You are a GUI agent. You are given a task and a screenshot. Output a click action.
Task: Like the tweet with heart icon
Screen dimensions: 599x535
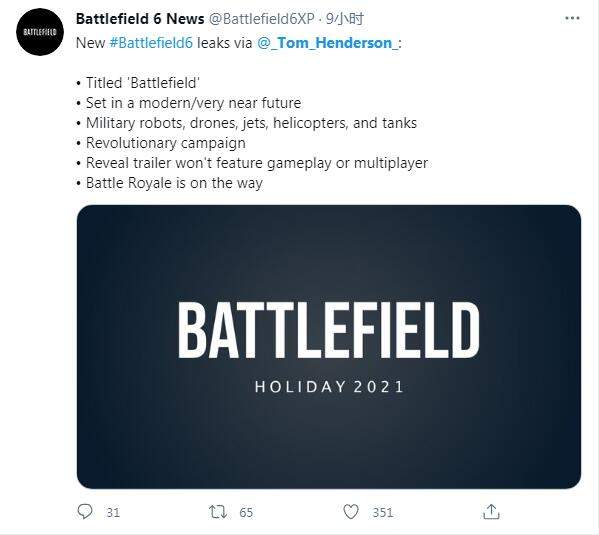tap(351, 512)
